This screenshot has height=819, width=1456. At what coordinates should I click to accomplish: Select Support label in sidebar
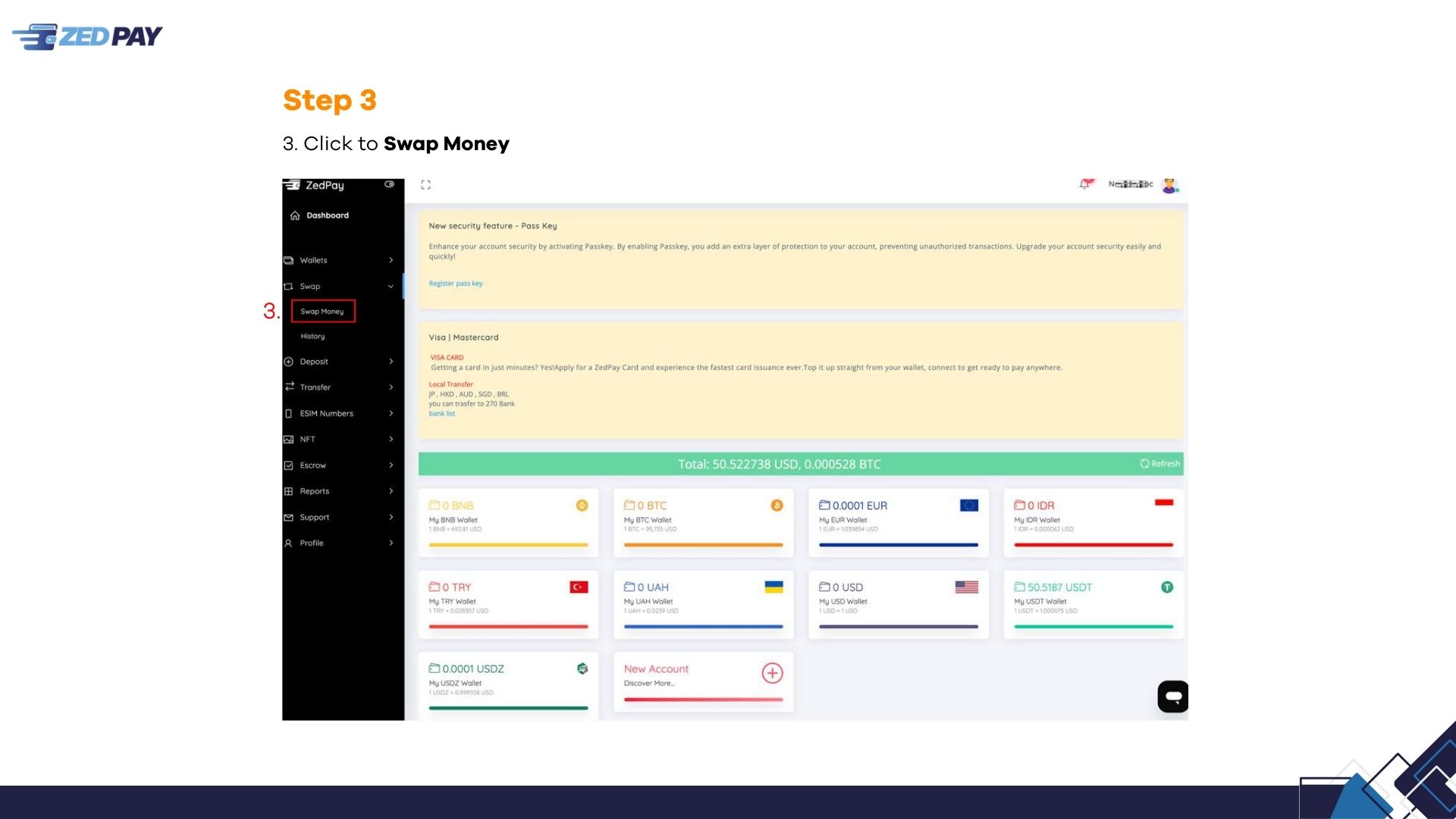[315, 517]
